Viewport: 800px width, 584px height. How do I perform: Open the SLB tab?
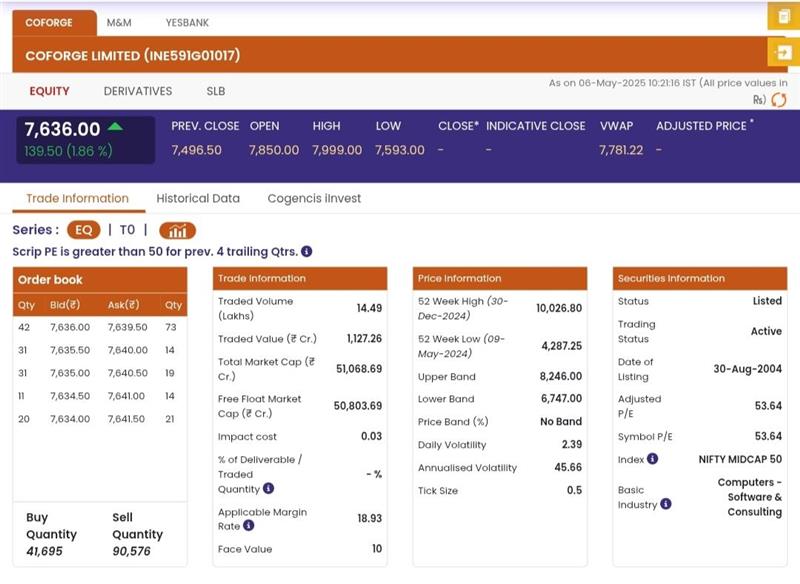[x=216, y=91]
